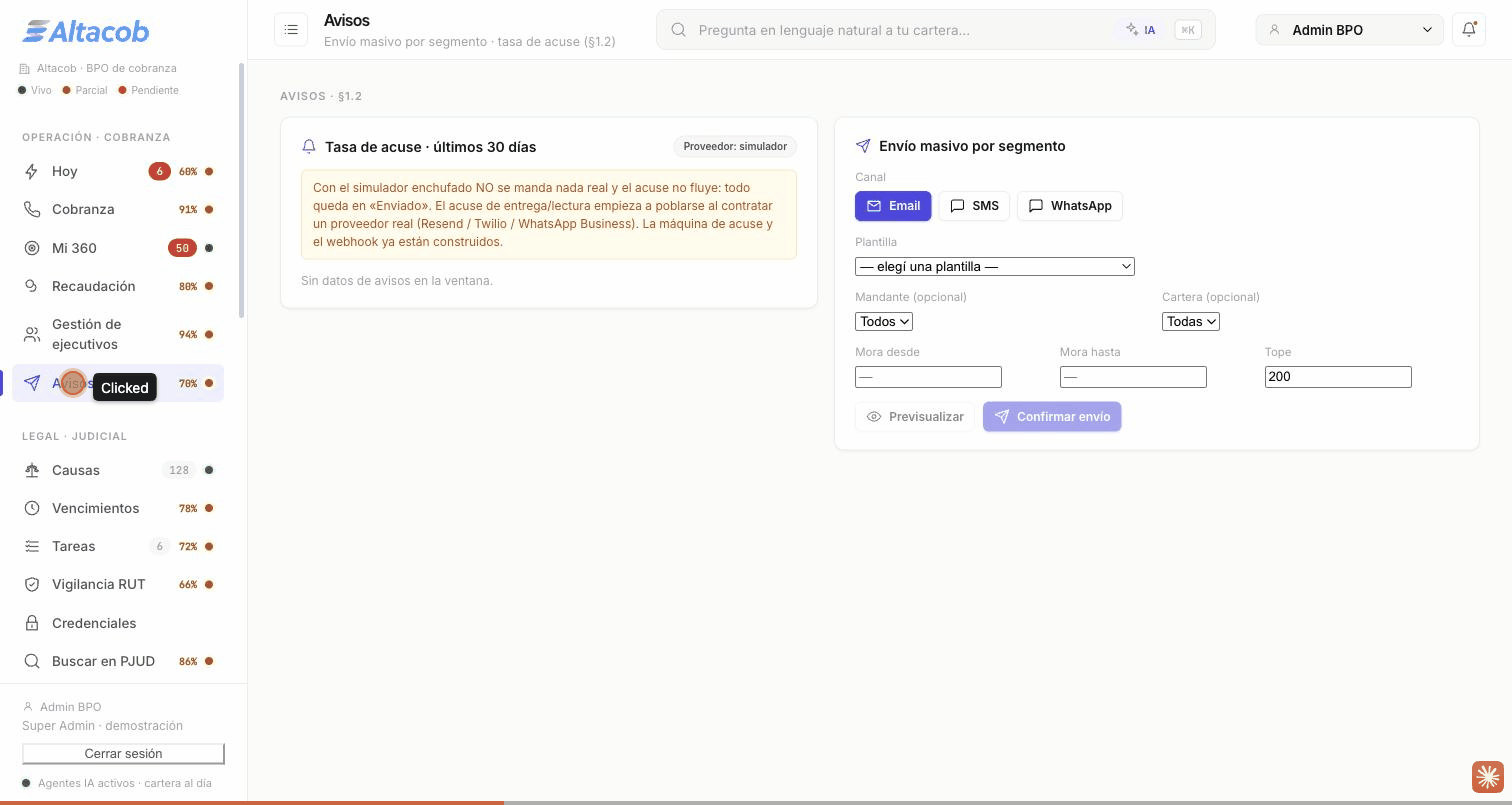The height and width of the screenshot is (805, 1512).
Task: Click the red 50 badge on Mi 360
Action: 182,248
